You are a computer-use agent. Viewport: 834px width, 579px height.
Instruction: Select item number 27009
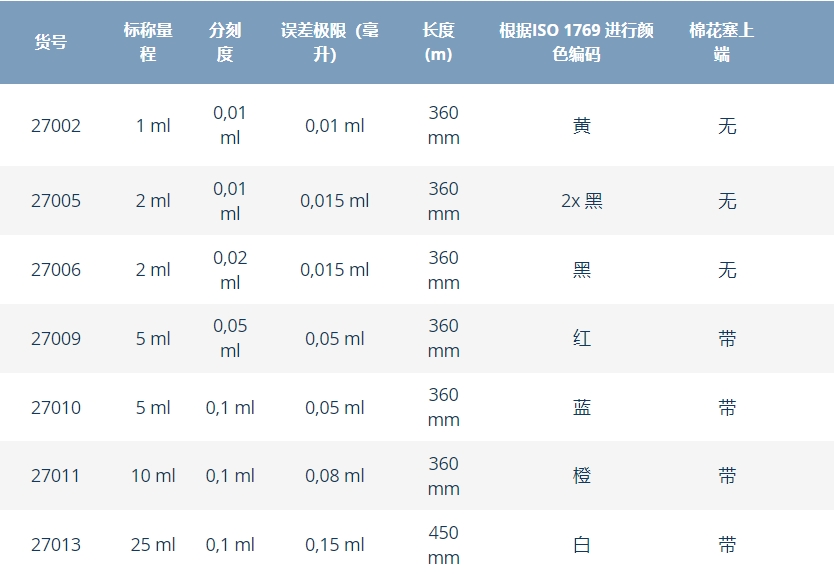pyautogui.click(x=56, y=339)
